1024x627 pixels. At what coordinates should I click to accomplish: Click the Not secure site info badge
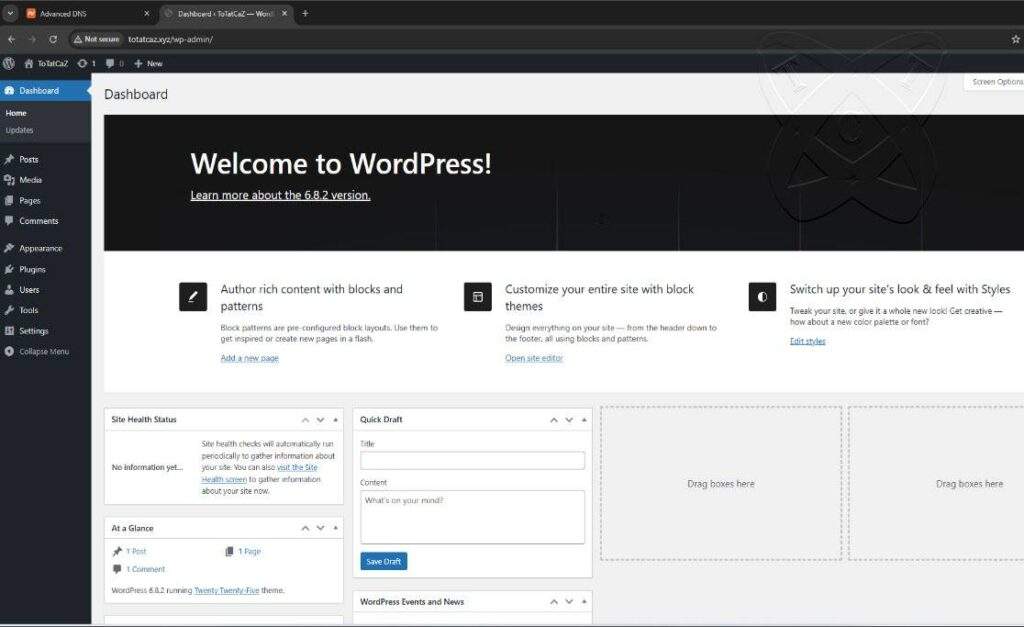[x=97, y=39]
